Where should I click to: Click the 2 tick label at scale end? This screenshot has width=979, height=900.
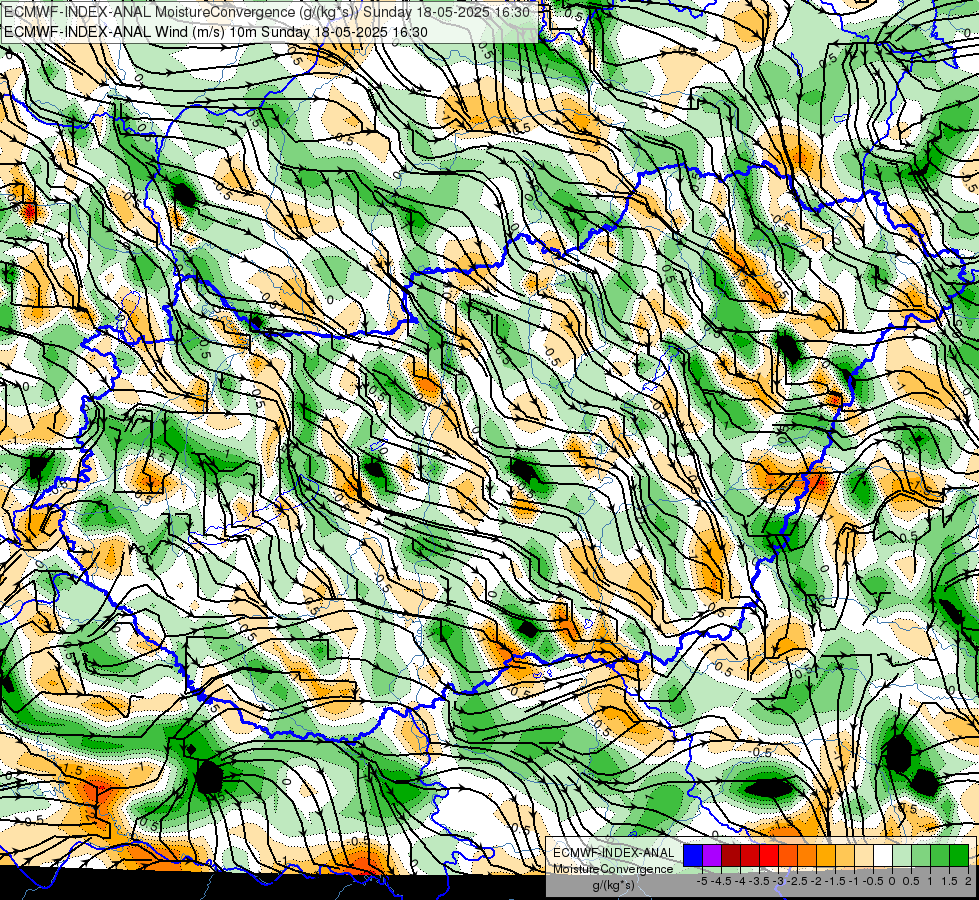click(x=968, y=881)
